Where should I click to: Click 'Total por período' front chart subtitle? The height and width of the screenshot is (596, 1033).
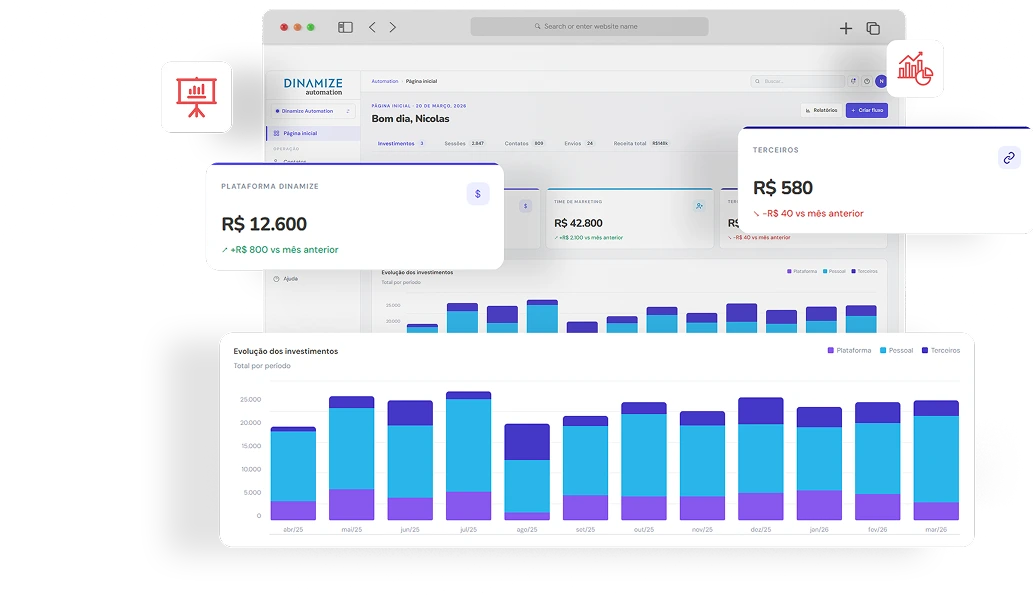(262, 366)
